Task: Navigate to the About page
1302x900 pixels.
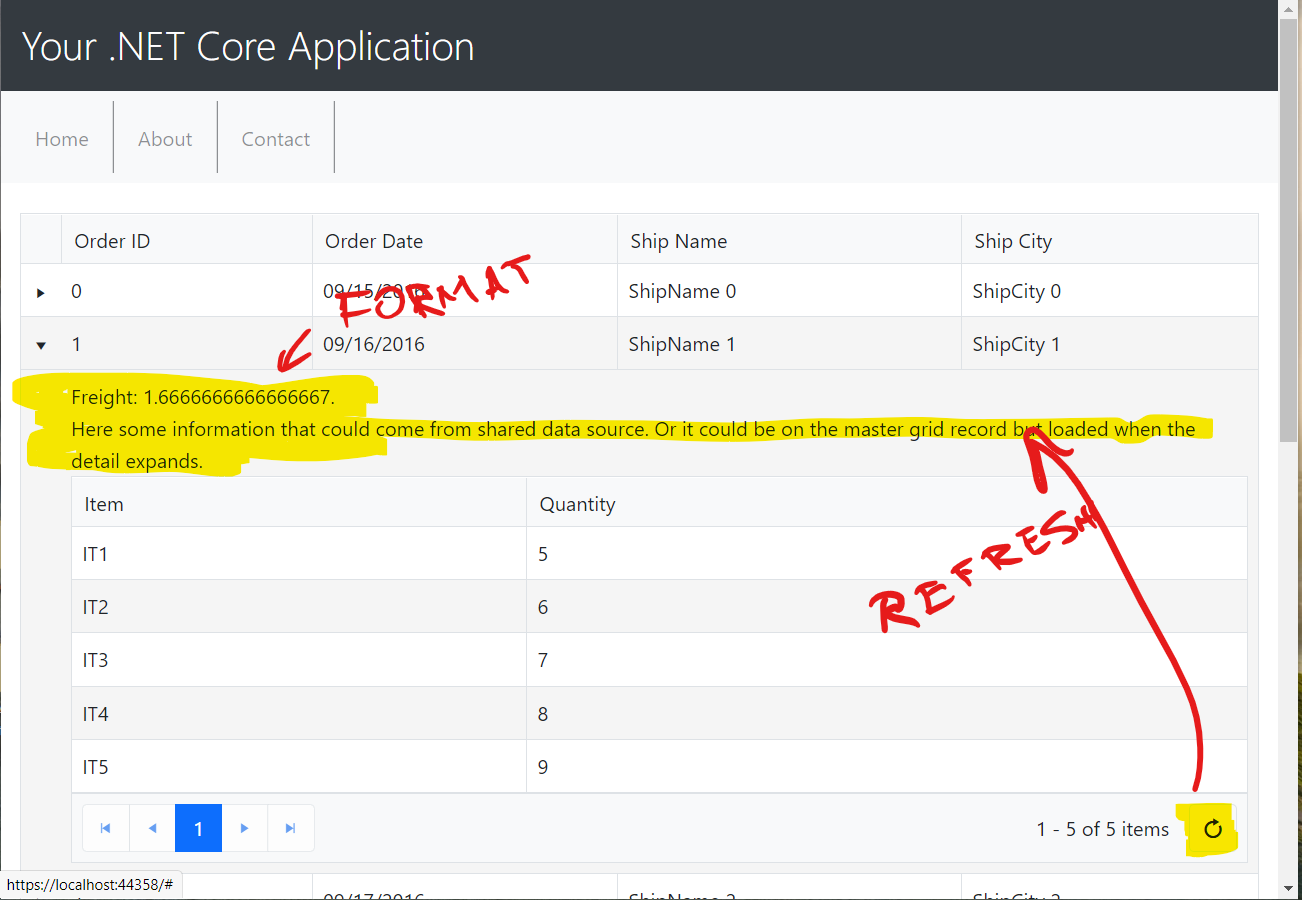Action: (x=165, y=139)
